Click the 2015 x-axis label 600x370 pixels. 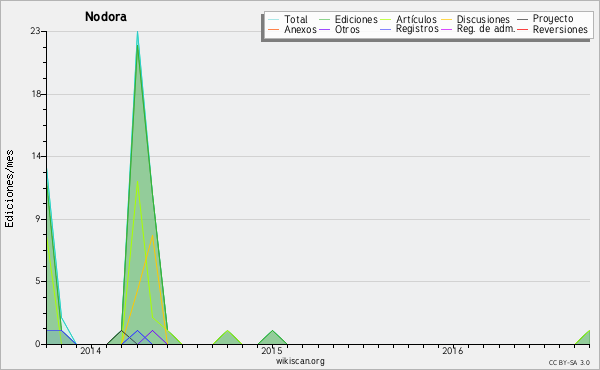pyautogui.click(x=272, y=351)
